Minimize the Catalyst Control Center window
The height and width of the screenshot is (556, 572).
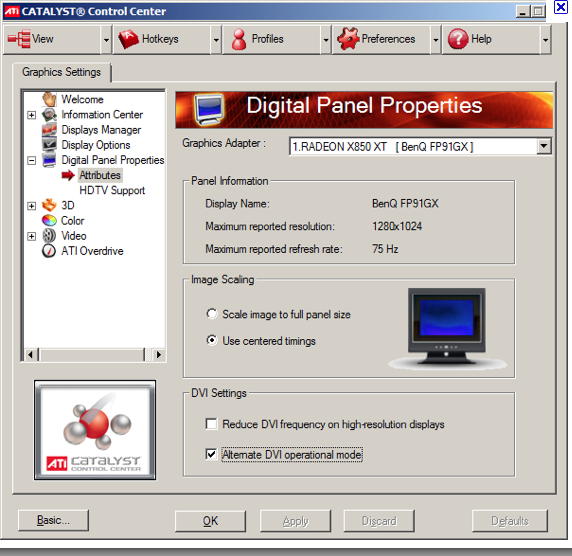tap(523, 11)
